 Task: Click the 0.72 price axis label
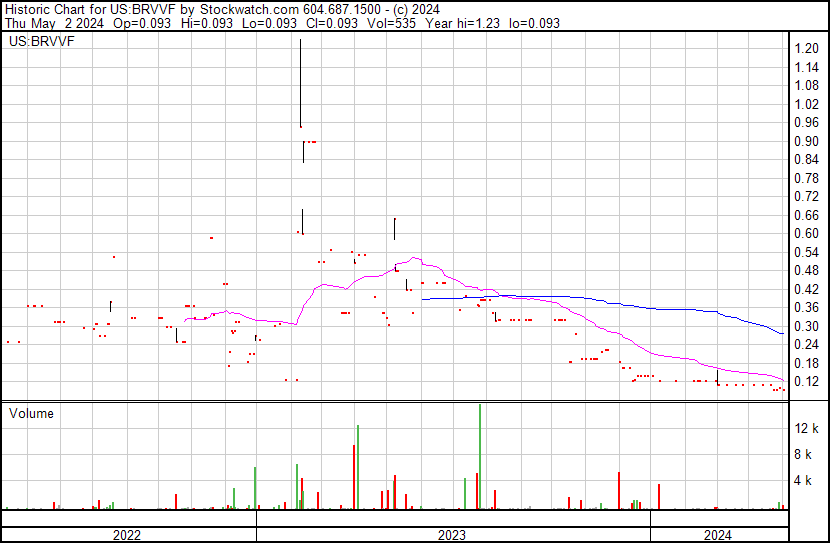806,196
